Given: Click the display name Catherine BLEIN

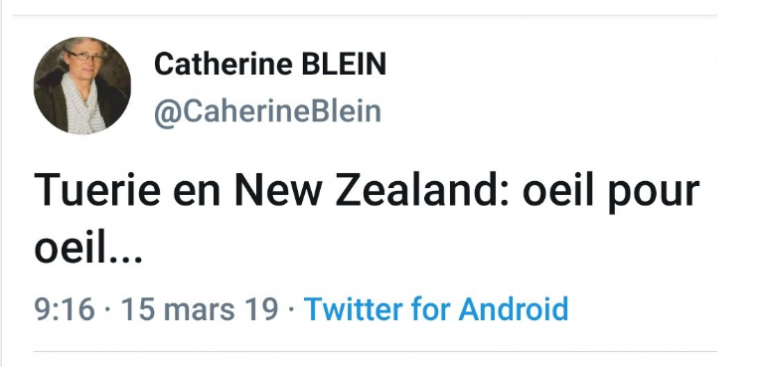Looking at the screenshot, I should (x=270, y=64).
